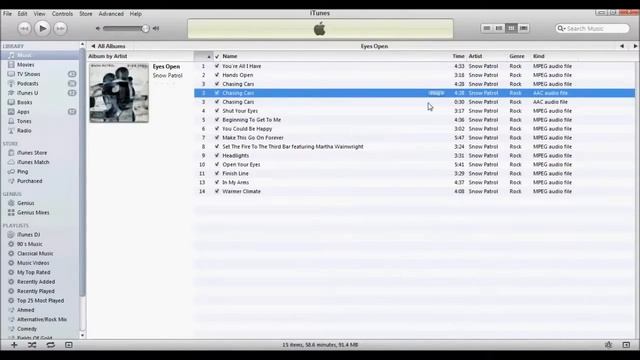The height and width of the screenshot is (360, 640).
Task: Uncheck the Shut Your Eyes track
Action: tap(217, 111)
